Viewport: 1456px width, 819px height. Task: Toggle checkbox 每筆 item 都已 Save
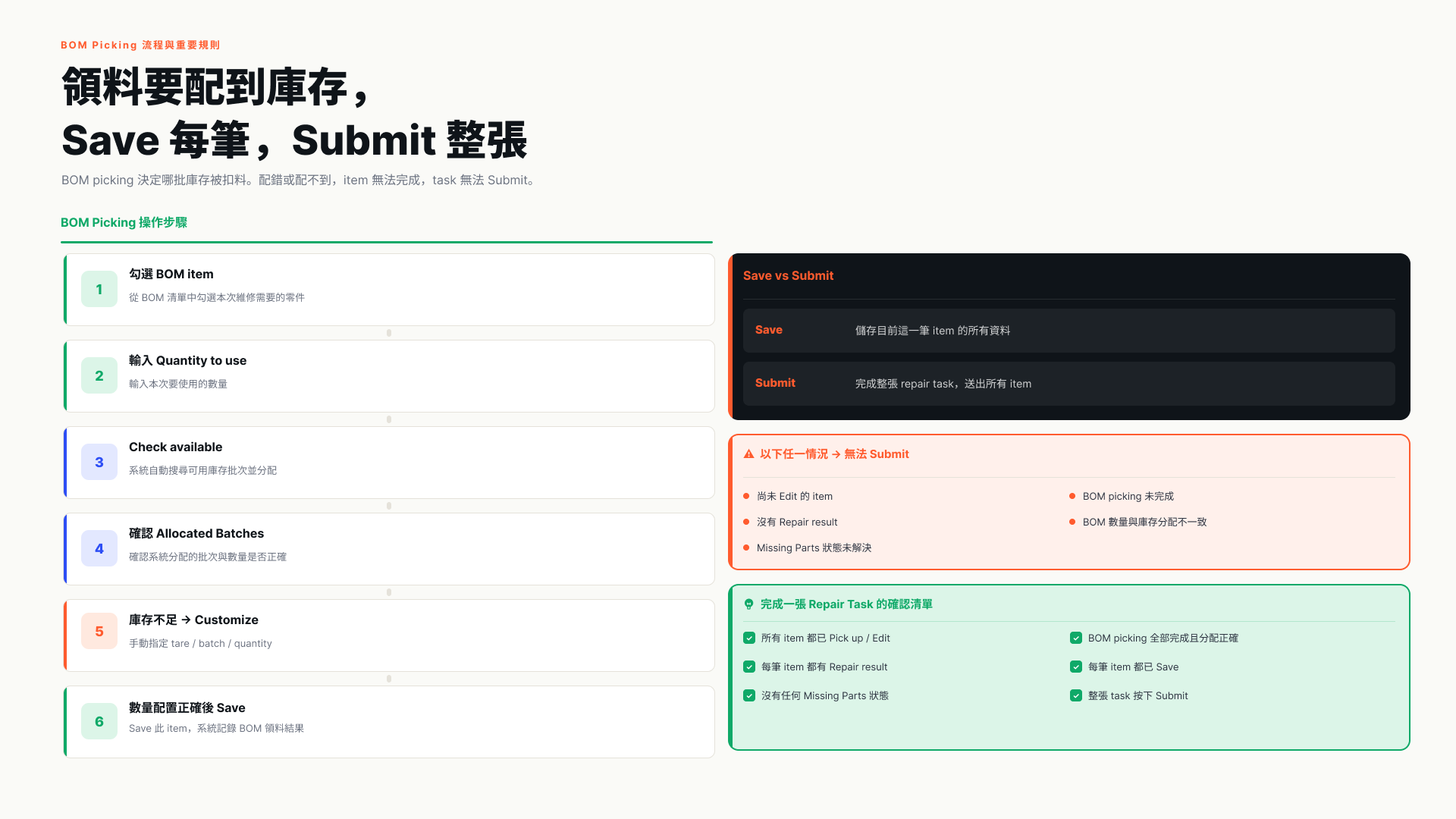pyautogui.click(x=1076, y=667)
